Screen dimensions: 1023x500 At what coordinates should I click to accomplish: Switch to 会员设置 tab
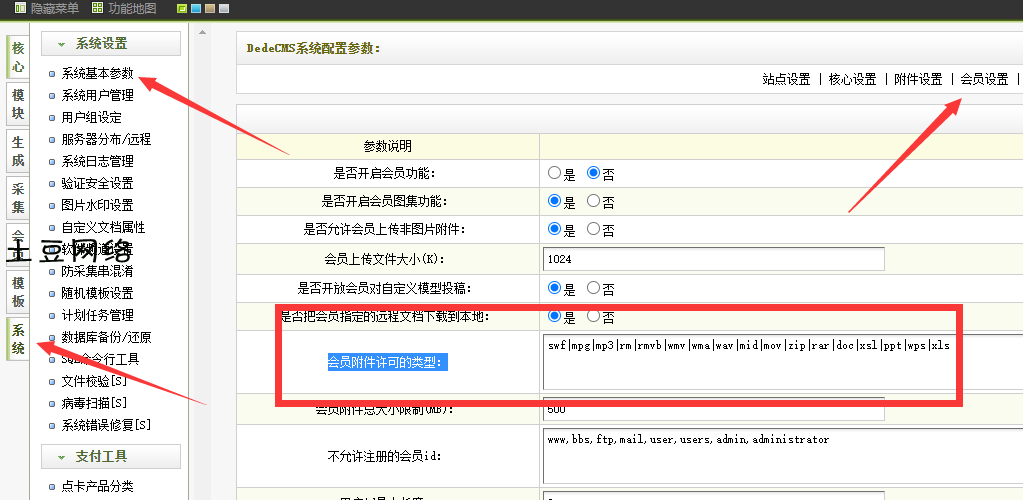tap(985, 80)
